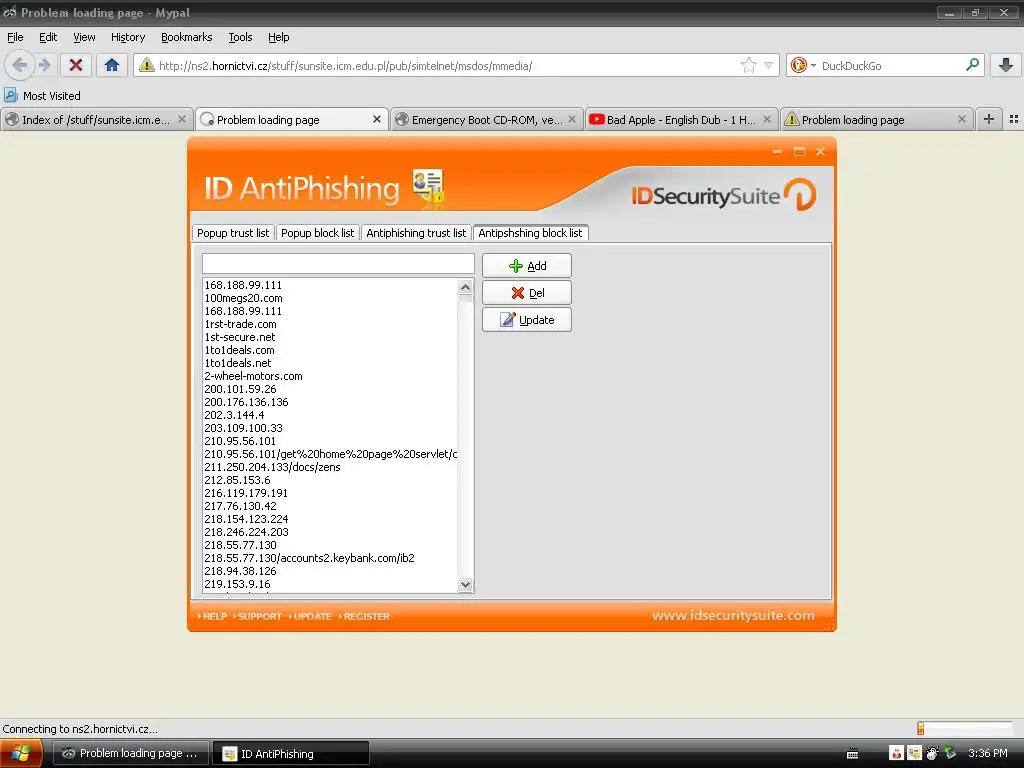Close the Index of /stuff tab
This screenshot has width=1024, height=768.
(x=182, y=120)
